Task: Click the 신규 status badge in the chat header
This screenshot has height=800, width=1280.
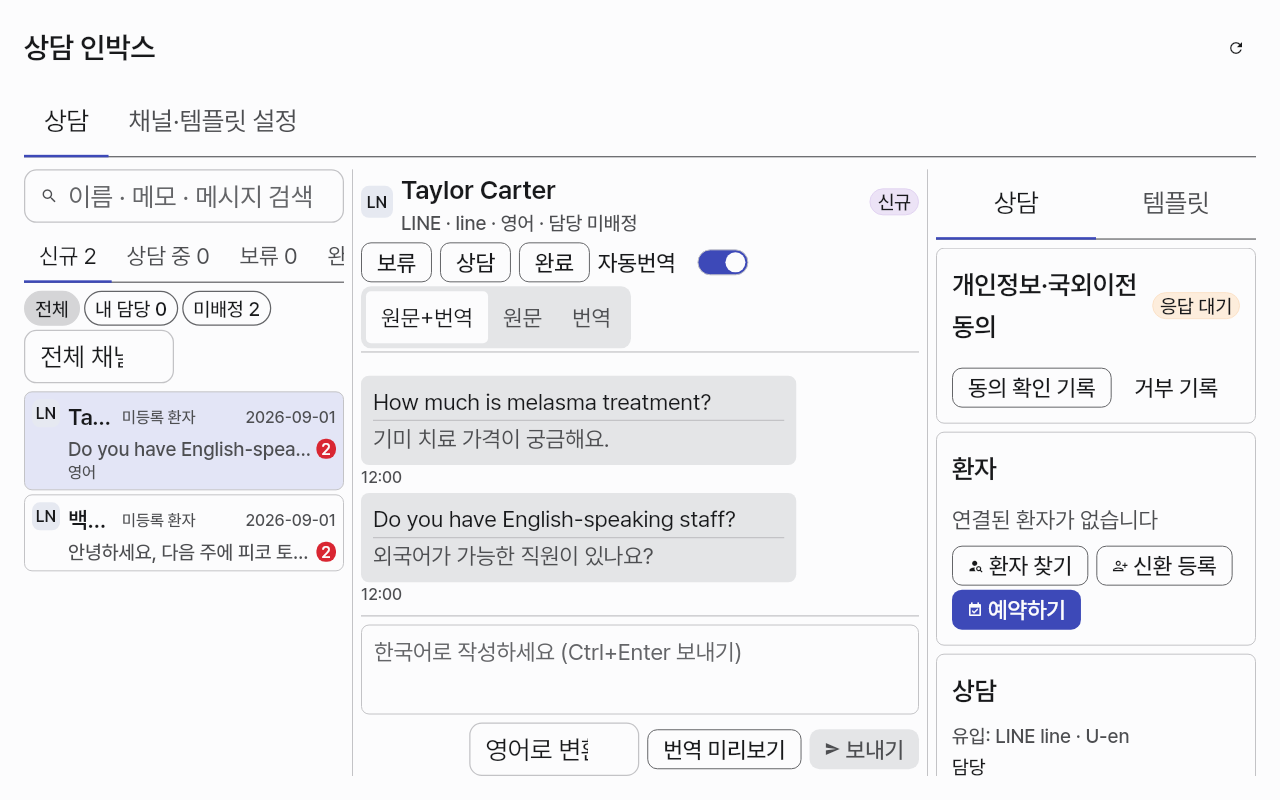Action: coord(894,202)
